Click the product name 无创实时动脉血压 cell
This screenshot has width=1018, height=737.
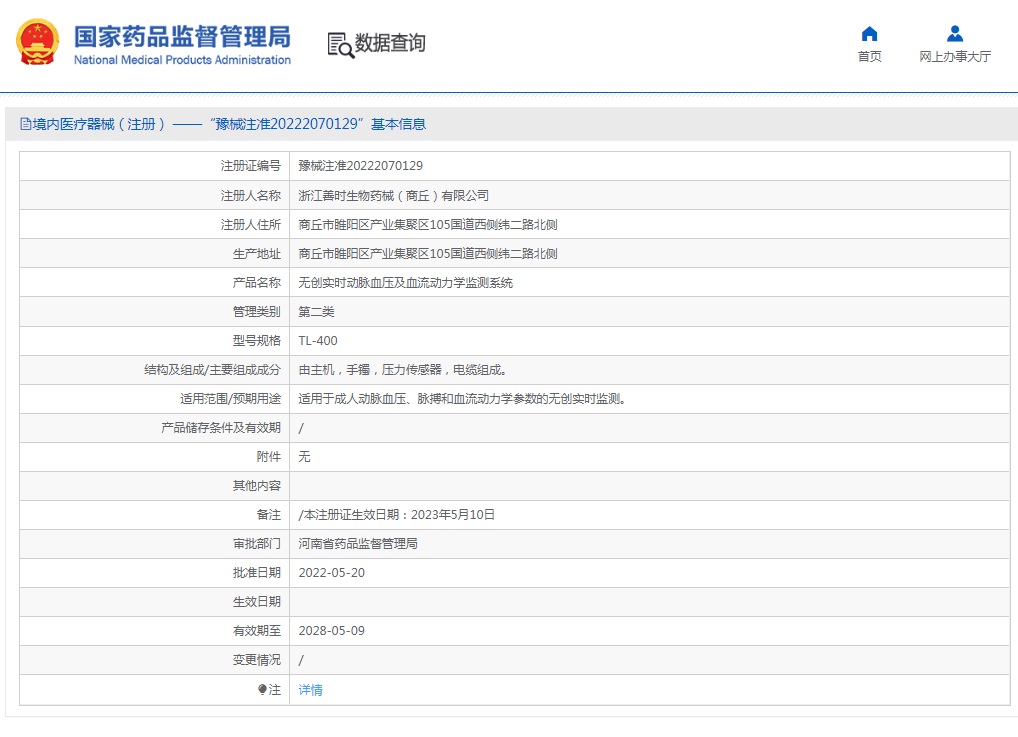pos(405,283)
